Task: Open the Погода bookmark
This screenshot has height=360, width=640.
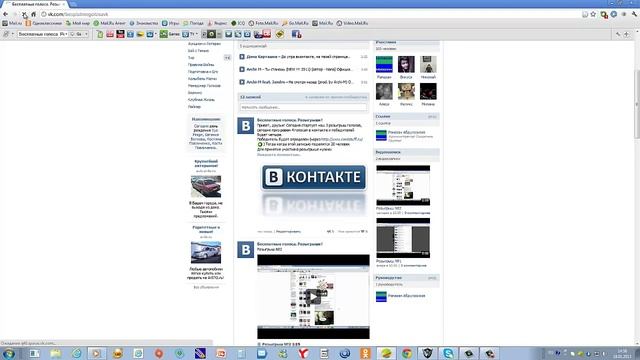Action: tap(193, 23)
